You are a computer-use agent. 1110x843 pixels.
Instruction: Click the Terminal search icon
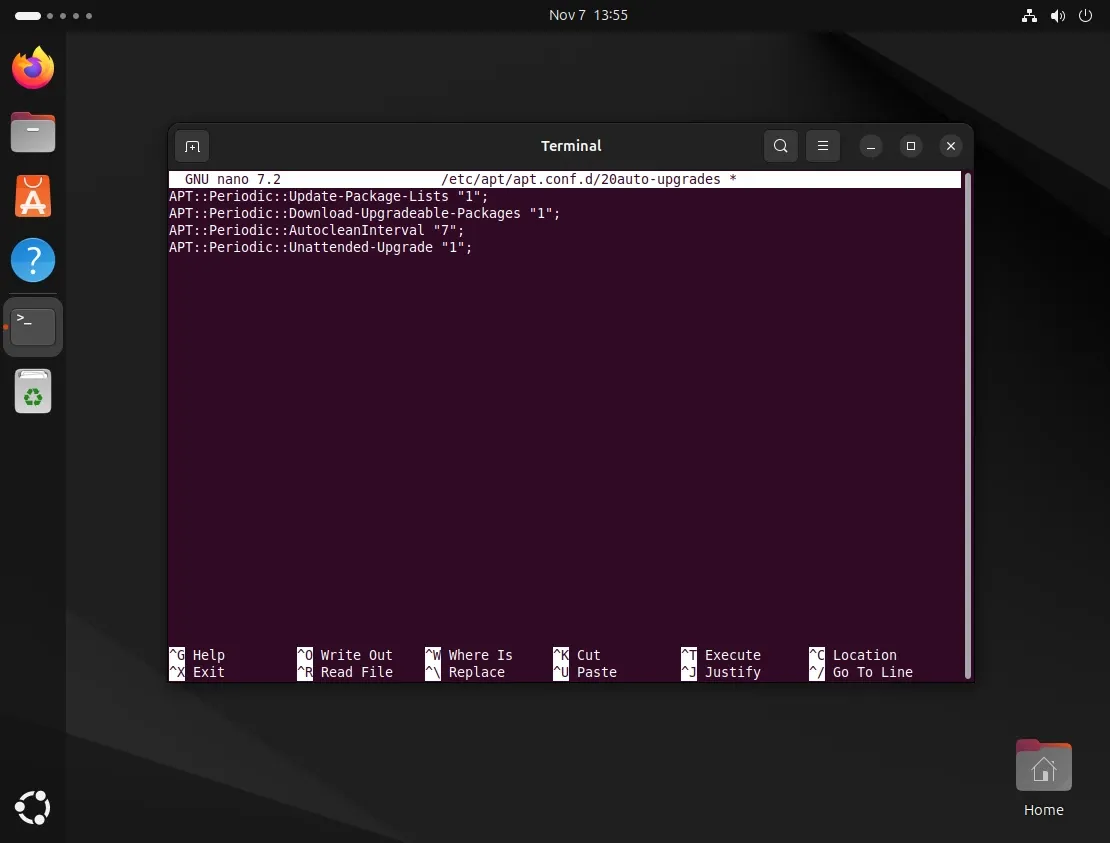(780, 147)
